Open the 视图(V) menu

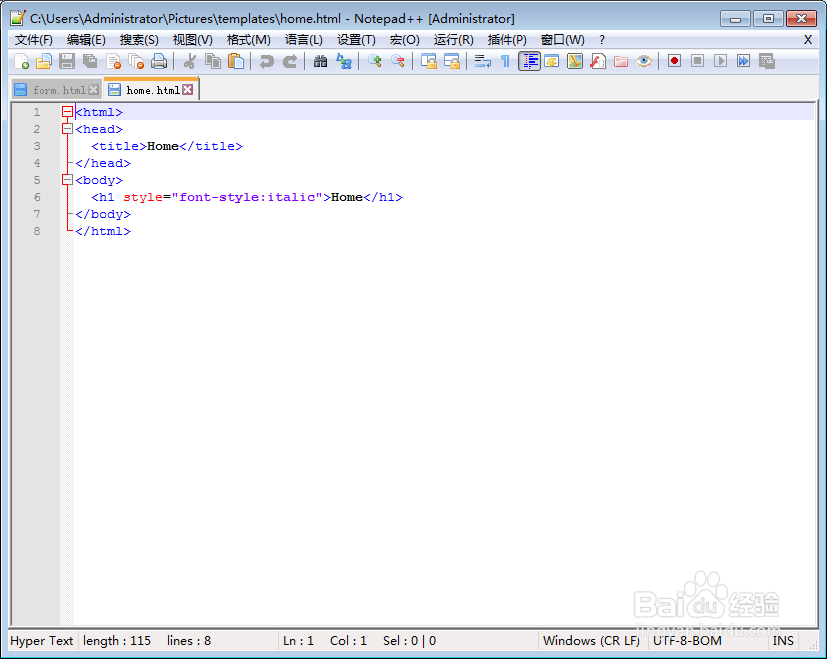[193, 40]
